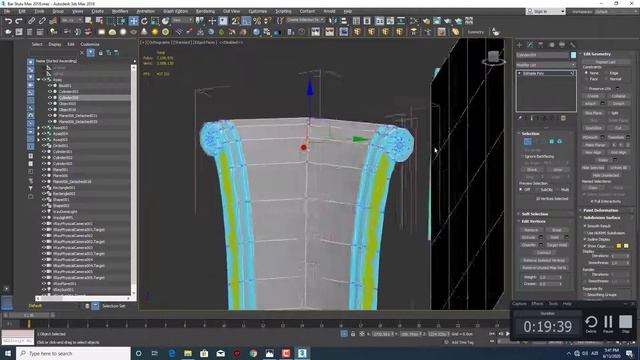The width and height of the screenshot is (640, 360).
Task: Choose Element sub-object level in Selection
Action: point(560,142)
